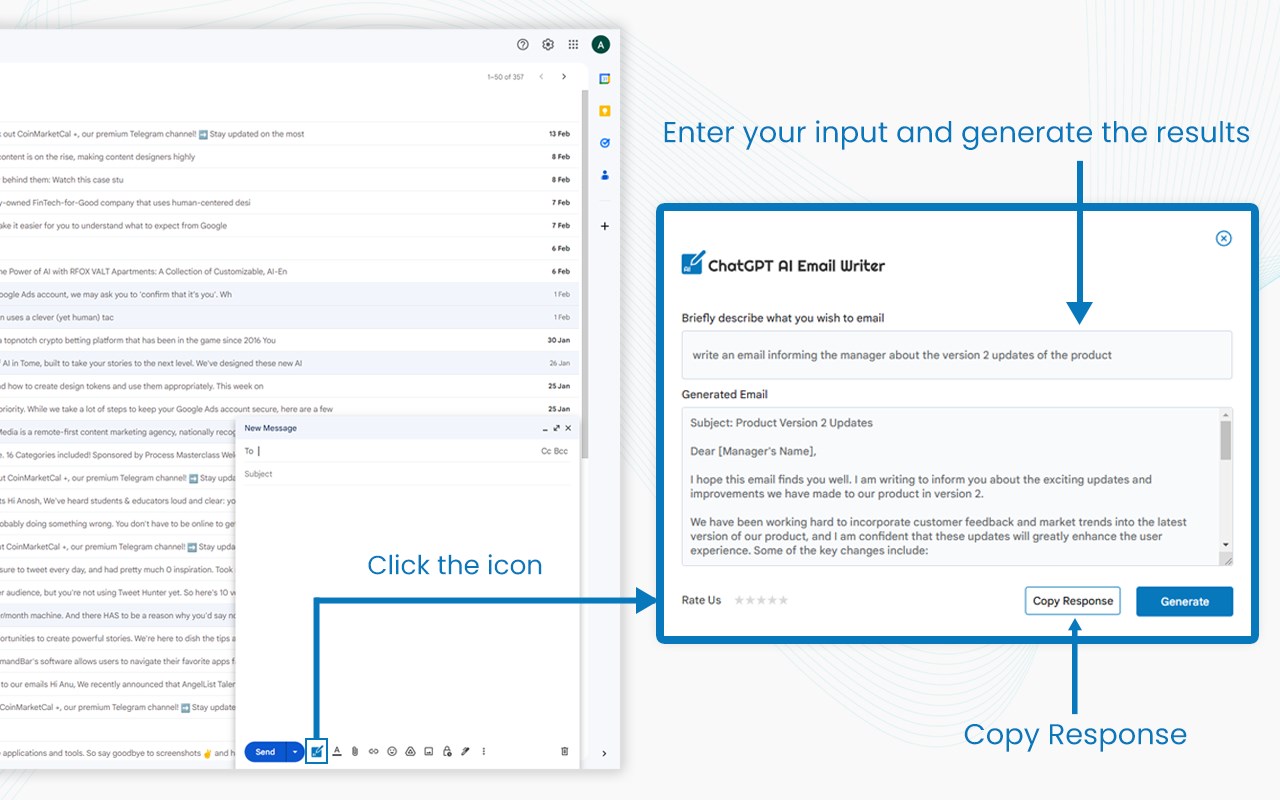Open the emoji picker in the compose window

tap(392, 751)
